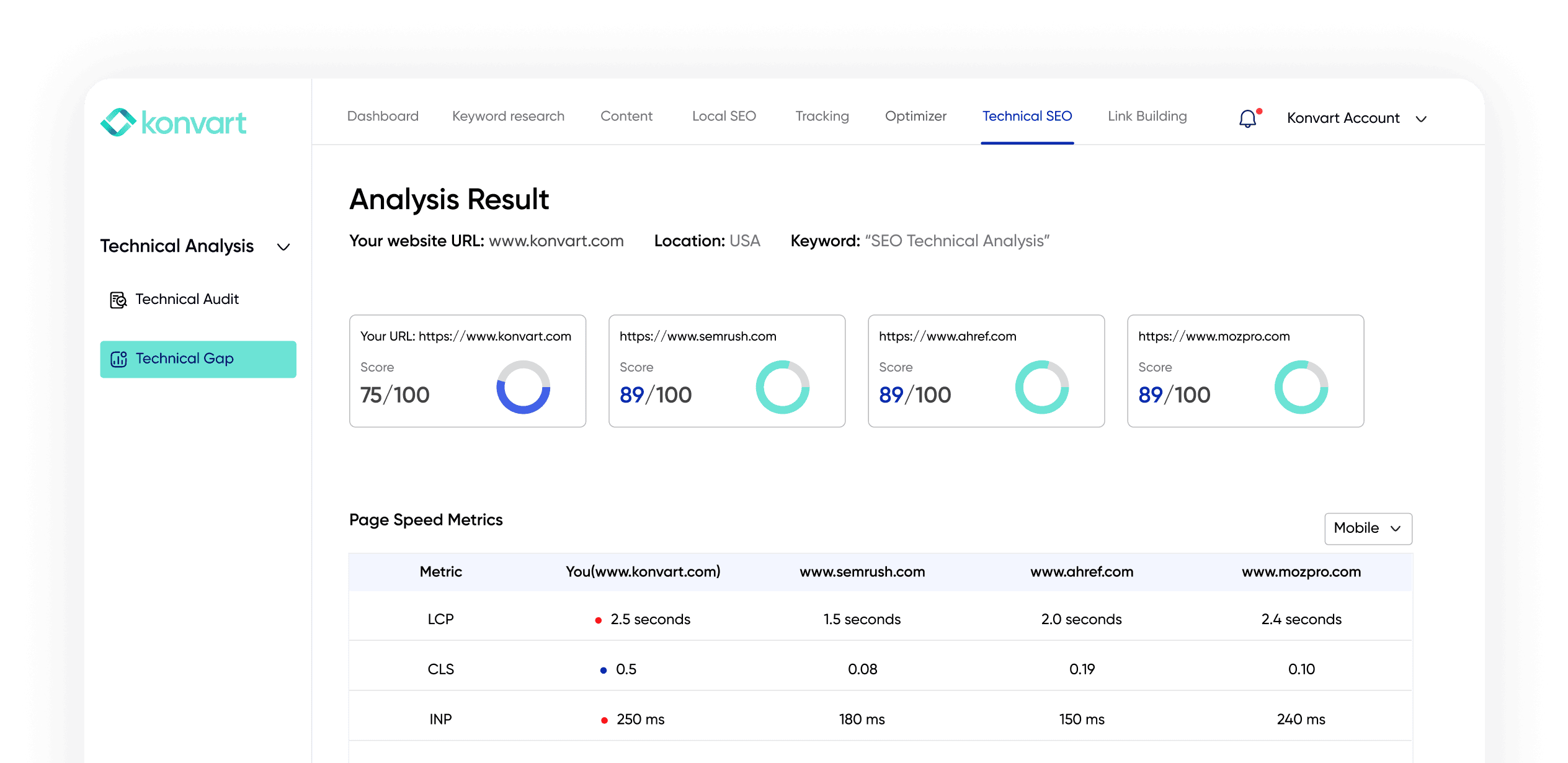Viewport: 1568px width, 763px height.
Task: Click the mozpro score donut chart
Action: (x=1301, y=388)
